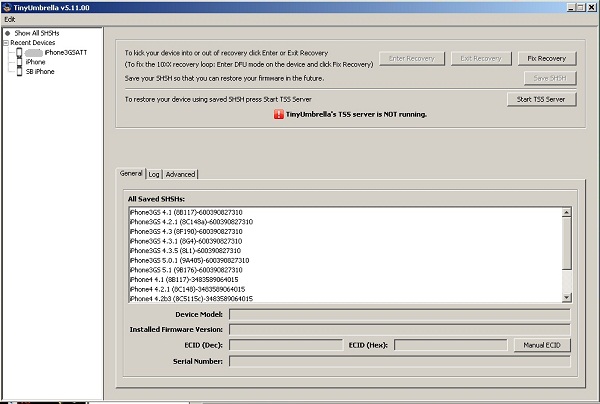This screenshot has width=600, height=404.
Task: Minimize the TinyUmbrella window
Action: (x=571, y=7)
